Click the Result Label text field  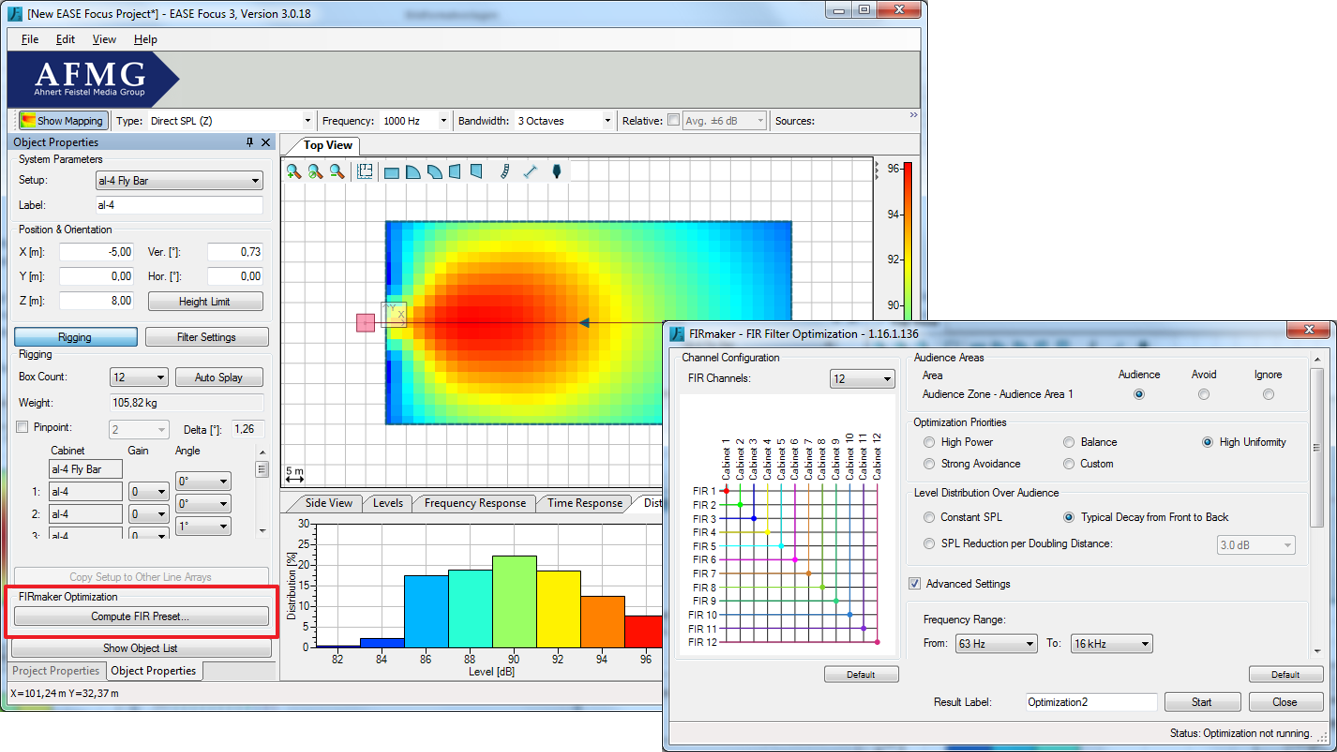click(1090, 702)
